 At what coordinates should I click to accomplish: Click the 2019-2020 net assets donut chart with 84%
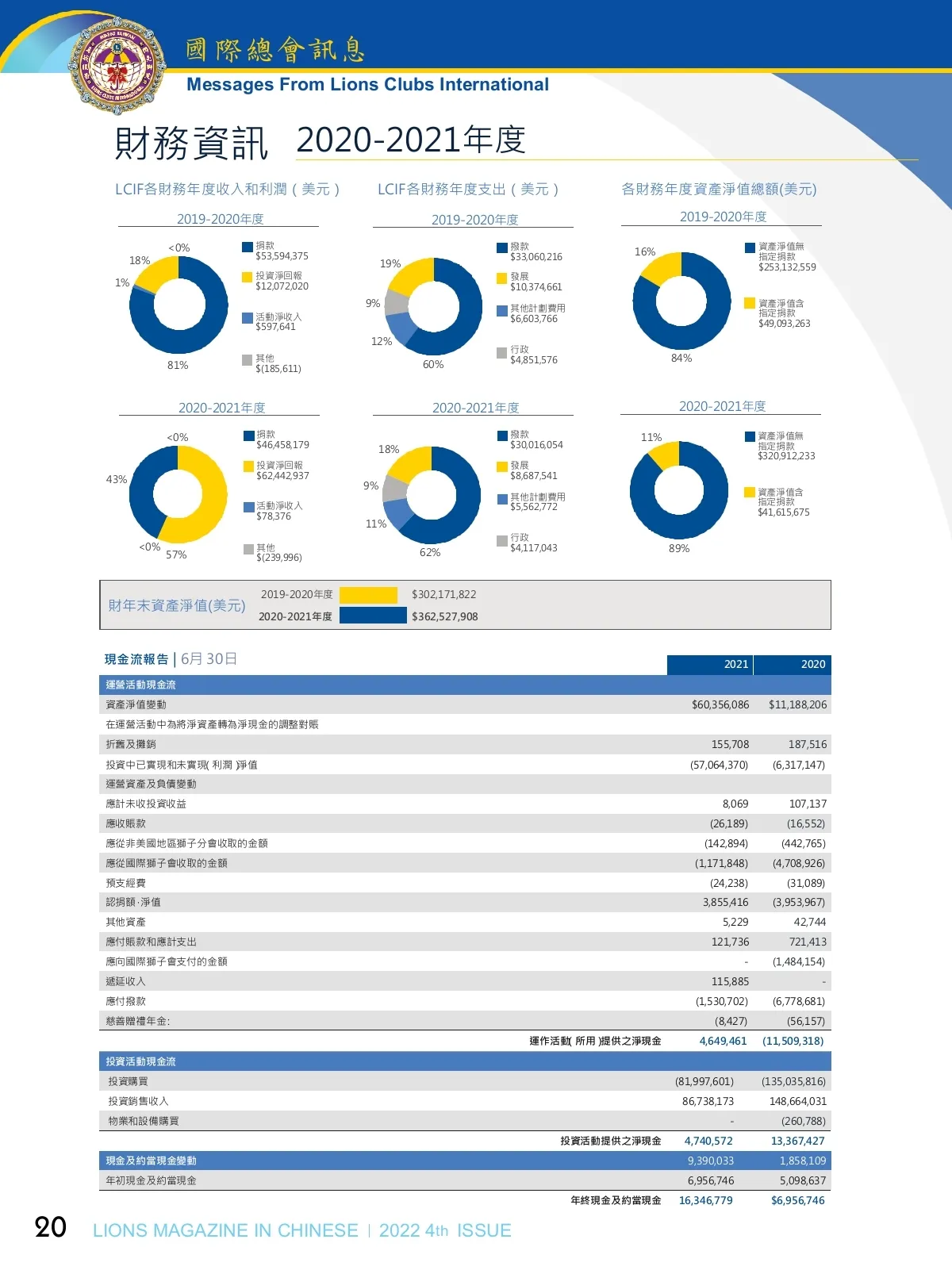[x=681, y=301]
